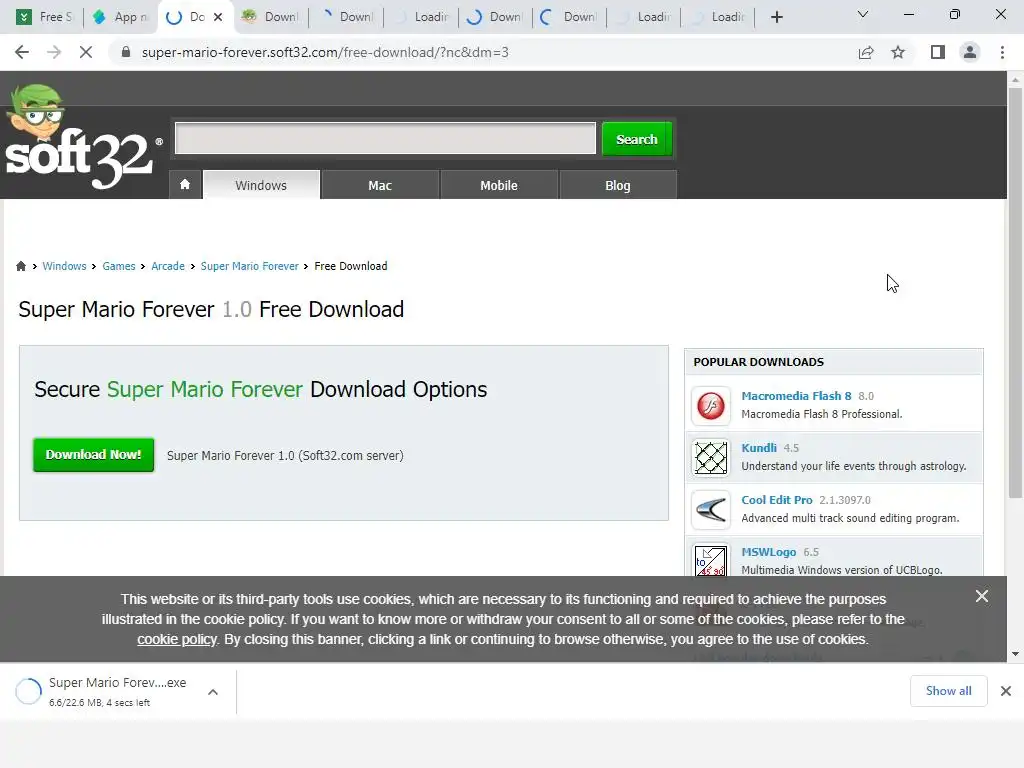
Task: Open the Super Mario Forever breadcrumb link
Action: pyautogui.click(x=249, y=266)
